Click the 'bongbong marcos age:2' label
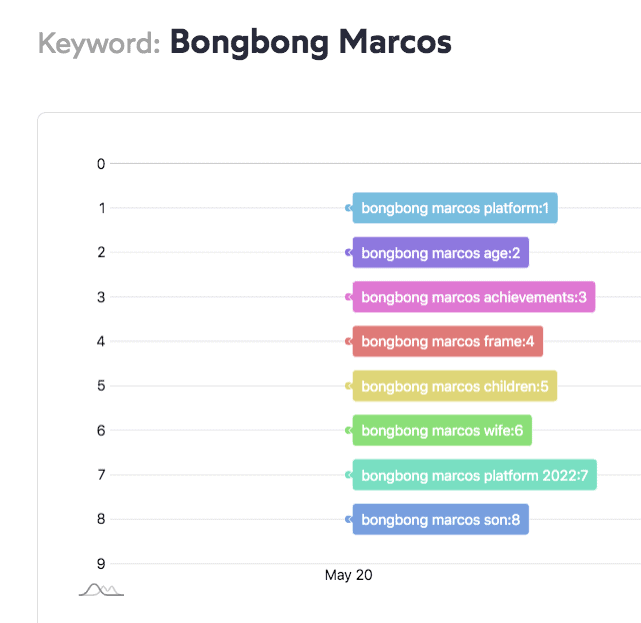 pos(440,253)
